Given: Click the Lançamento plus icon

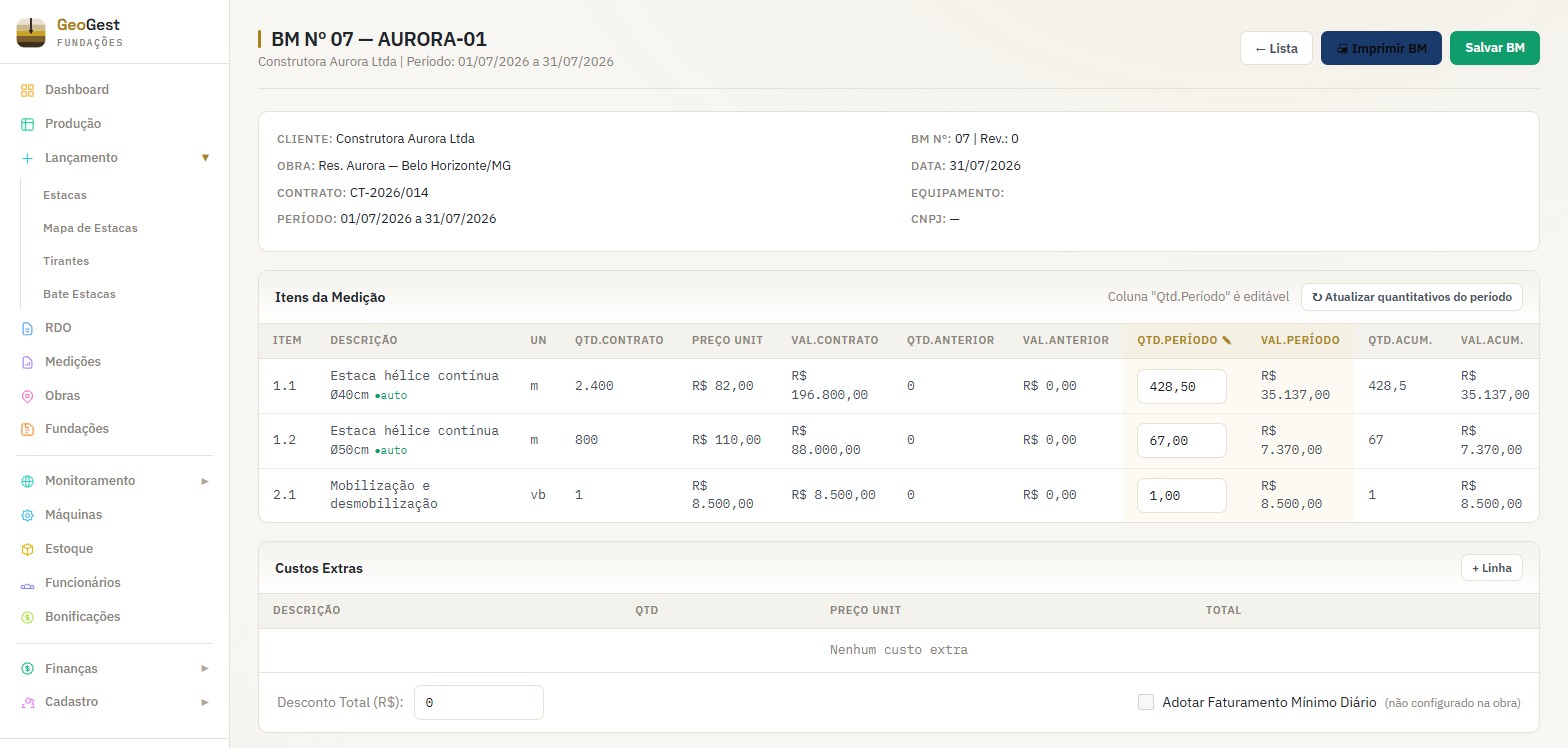Looking at the screenshot, I should 27,158.
